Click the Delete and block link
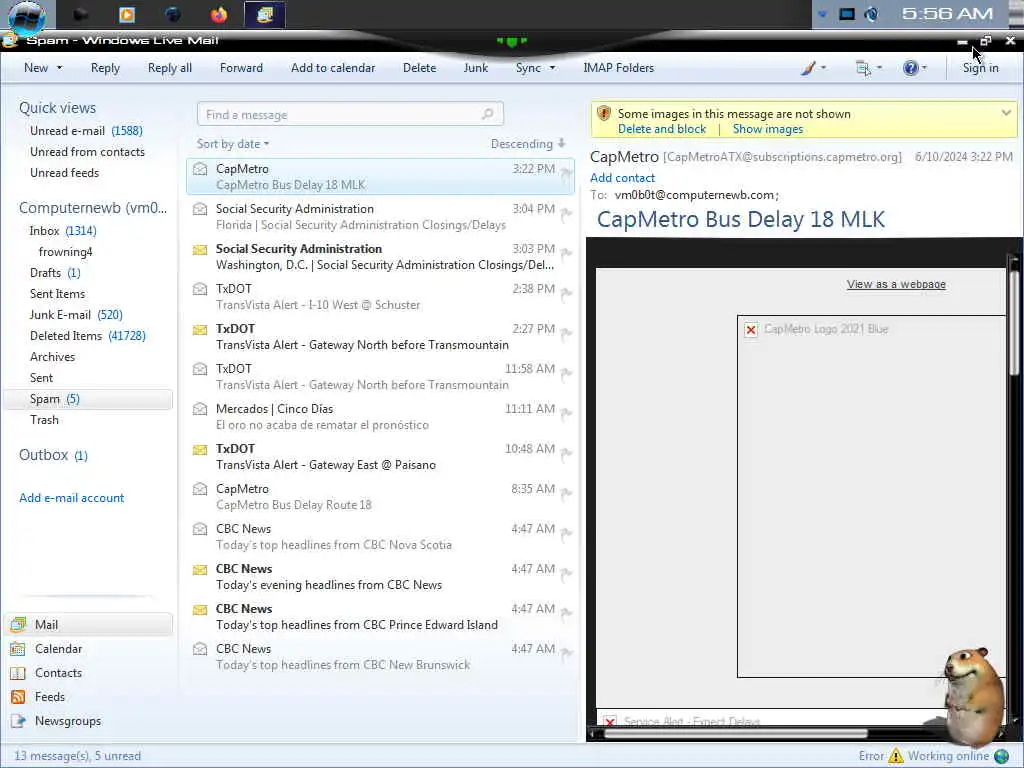Screen dimensions: 1024x768 662,129
